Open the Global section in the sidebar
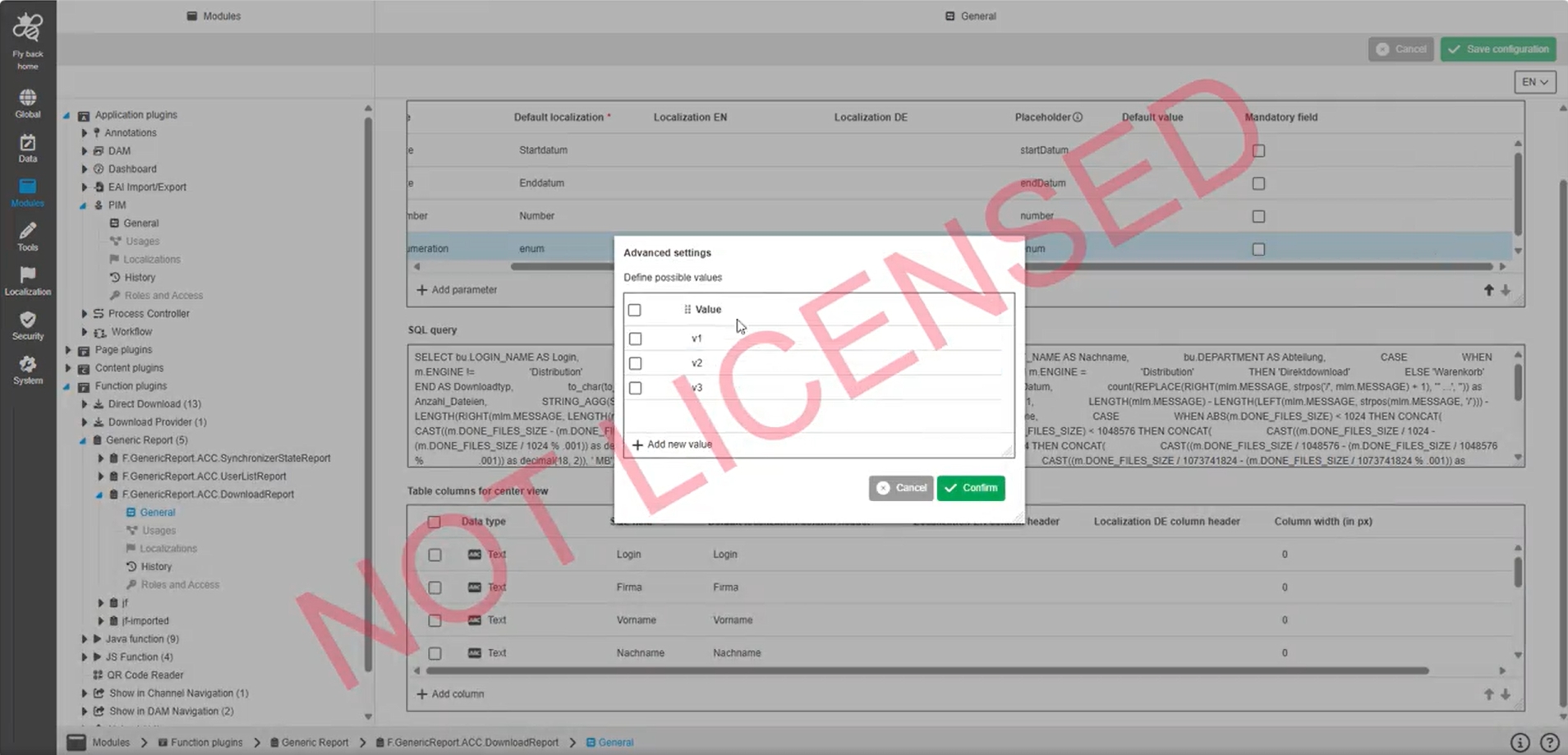Screen dimensions: 1568x755 tap(28, 104)
